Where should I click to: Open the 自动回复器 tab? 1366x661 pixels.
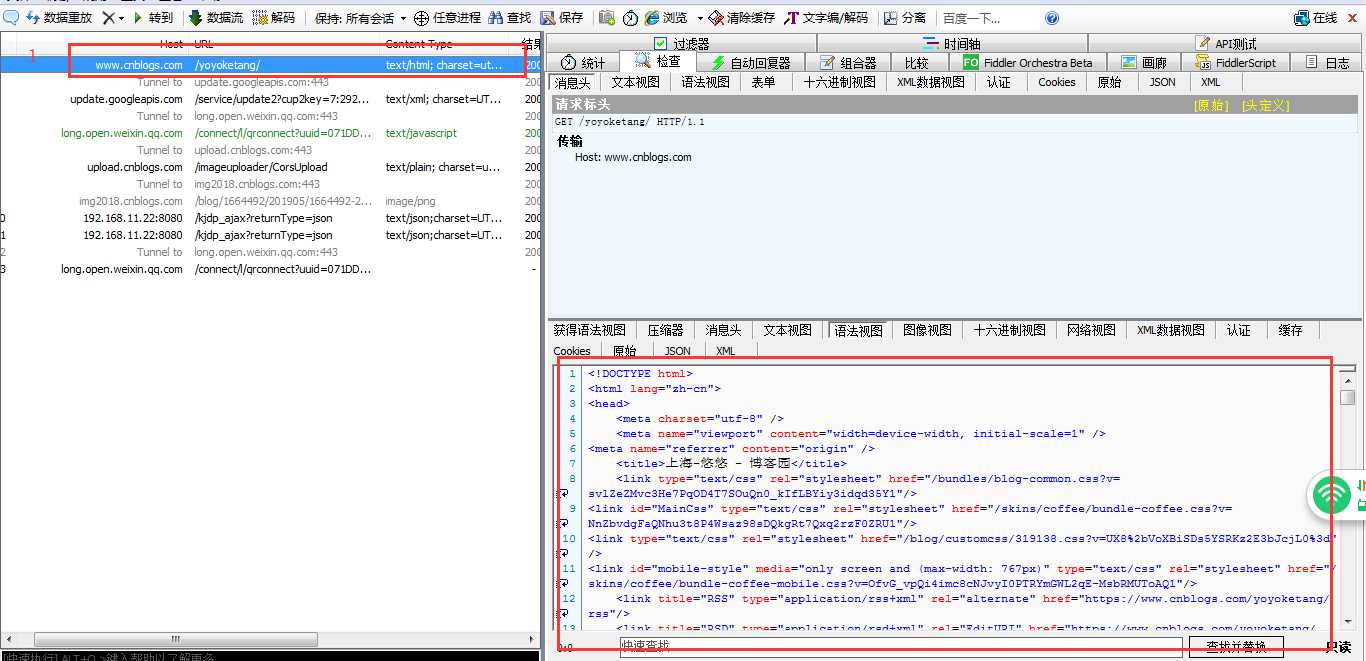click(x=751, y=62)
